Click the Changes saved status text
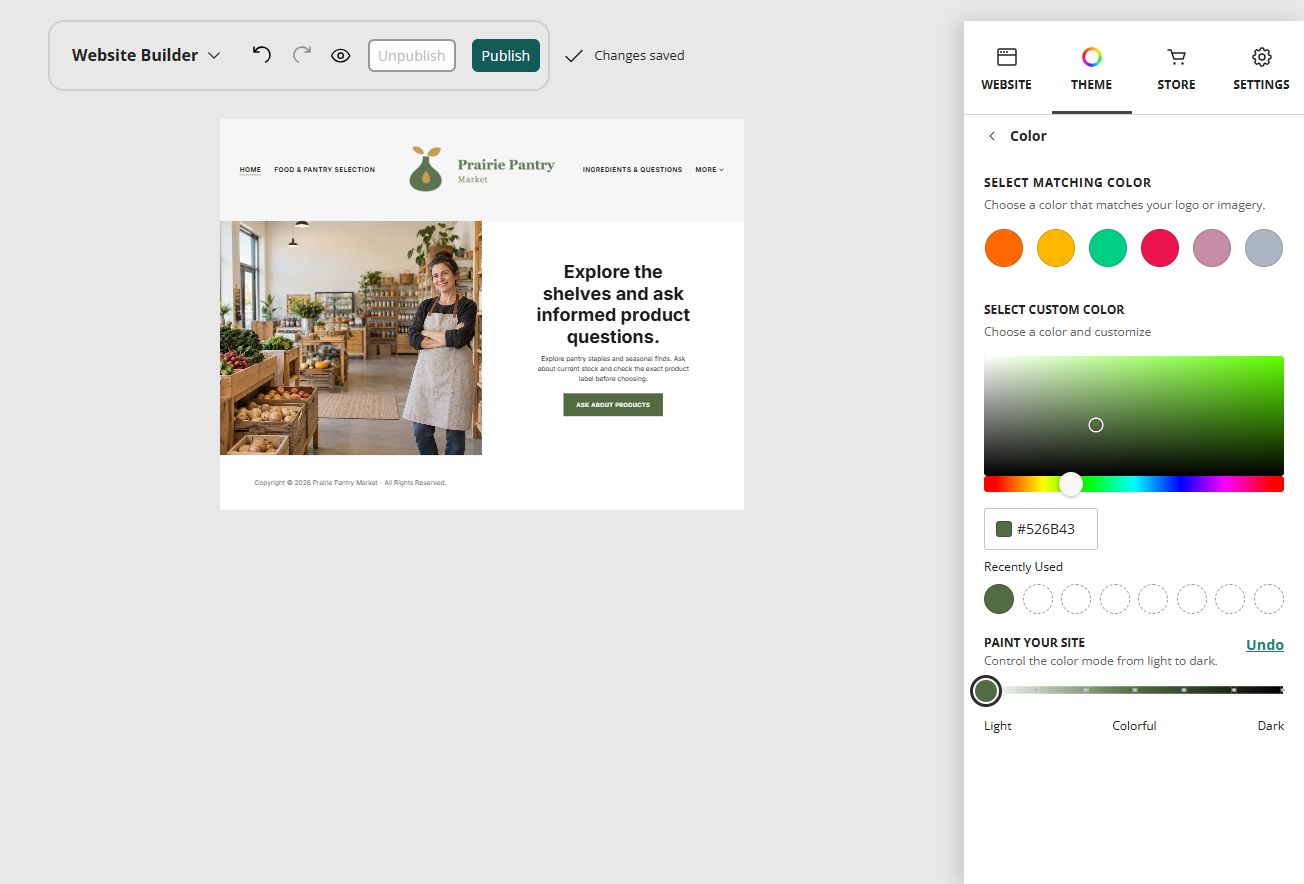This screenshot has height=884, width=1304. click(x=639, y=56)
